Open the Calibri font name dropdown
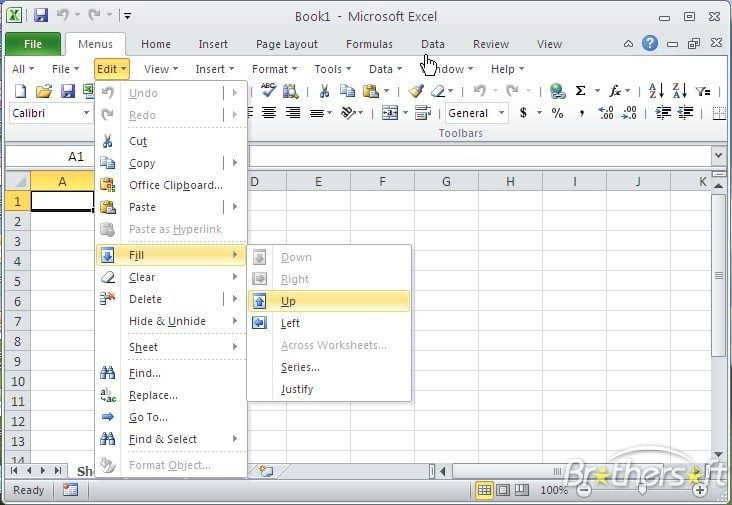The width and height of the screenshot is (732, 505). coord(86,113)
